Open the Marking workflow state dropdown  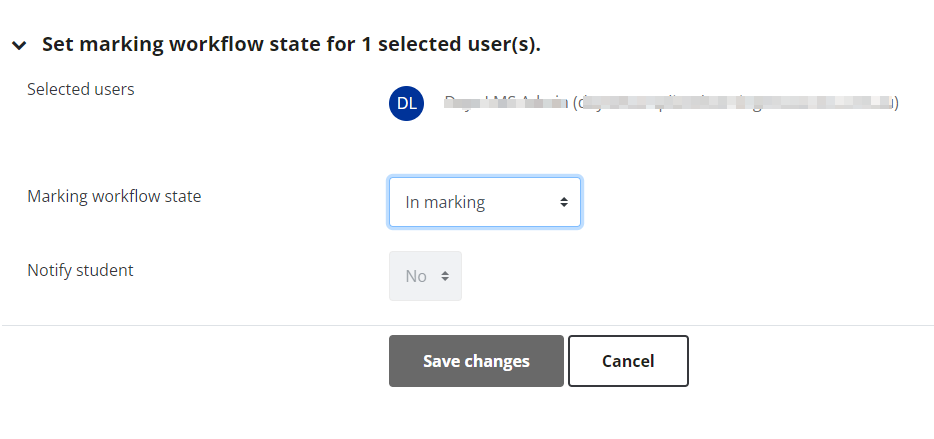[x=485, y=203]
